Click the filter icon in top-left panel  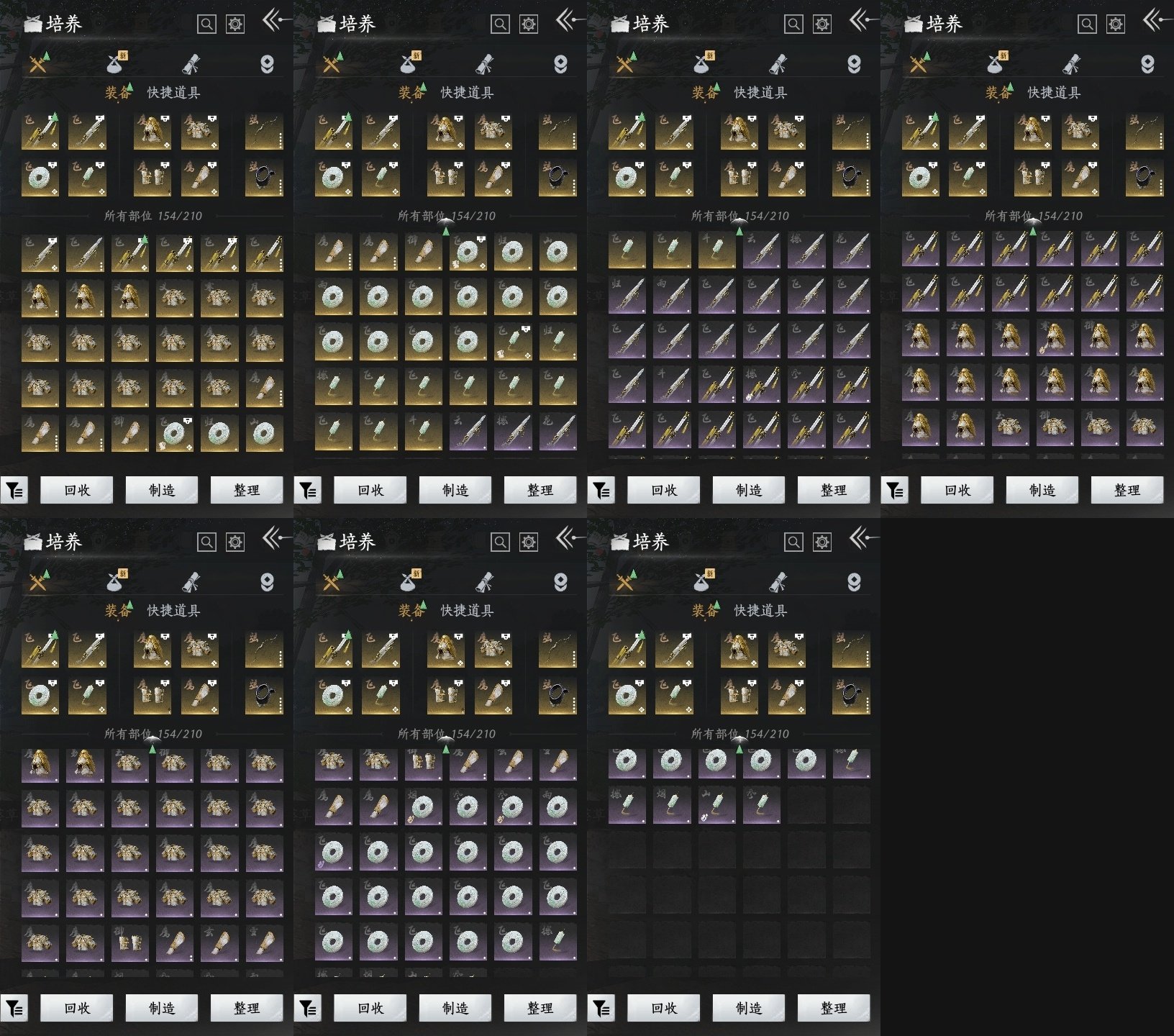tap(14, 491)
